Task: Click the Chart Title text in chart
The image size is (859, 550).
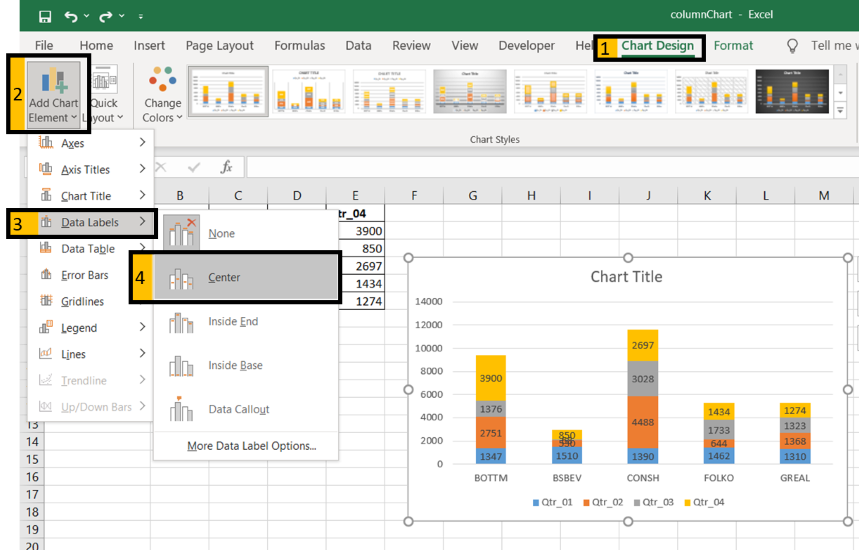Action: click(626, 277)
